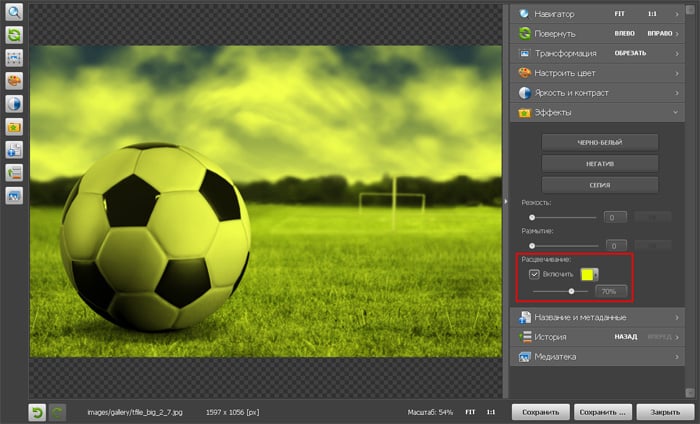The image size is (700, 424).
Task: Click the 70% colorize value field
Action: pyautogui.click(x=611, y=291)
